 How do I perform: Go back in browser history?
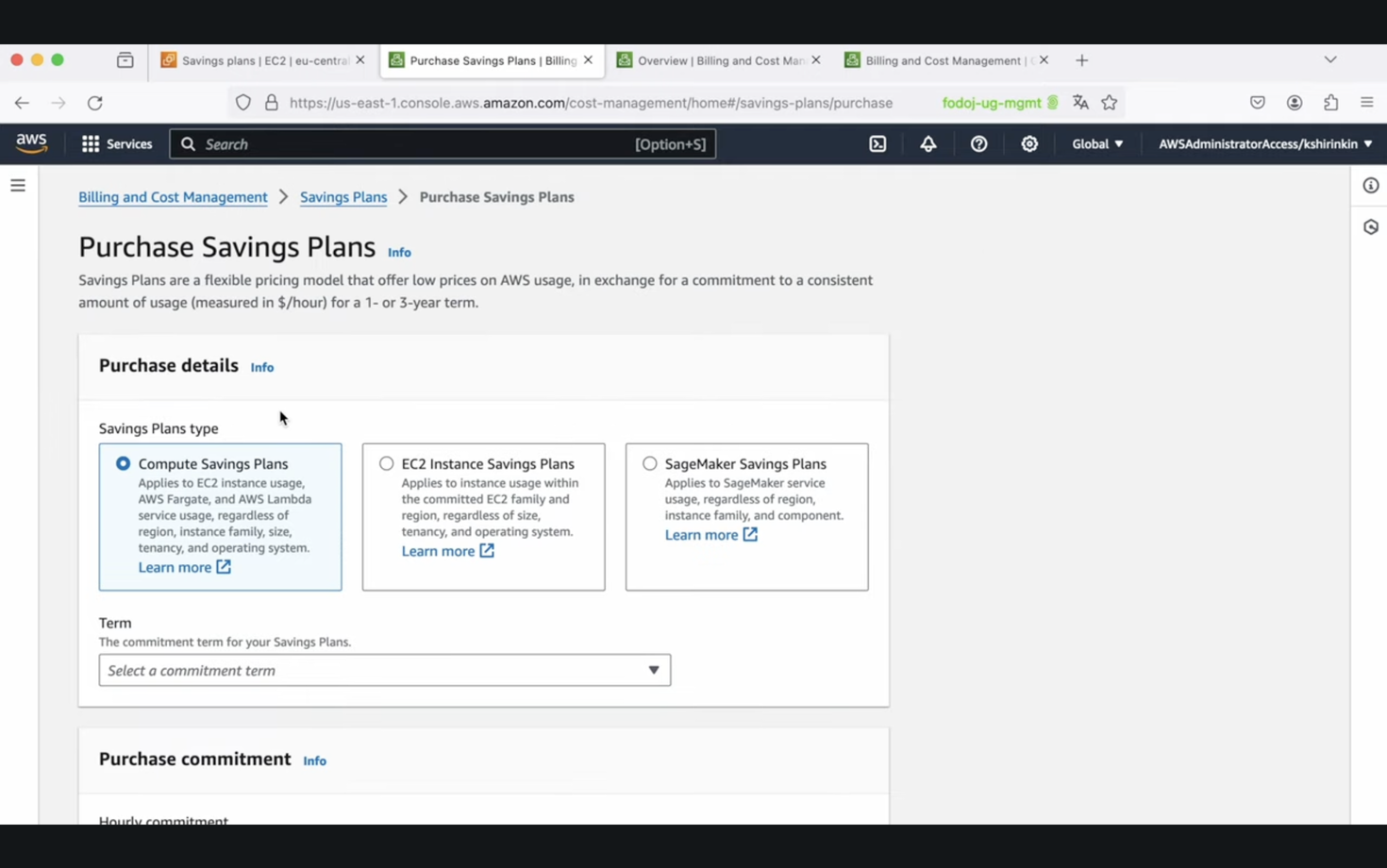coord(22,103)
